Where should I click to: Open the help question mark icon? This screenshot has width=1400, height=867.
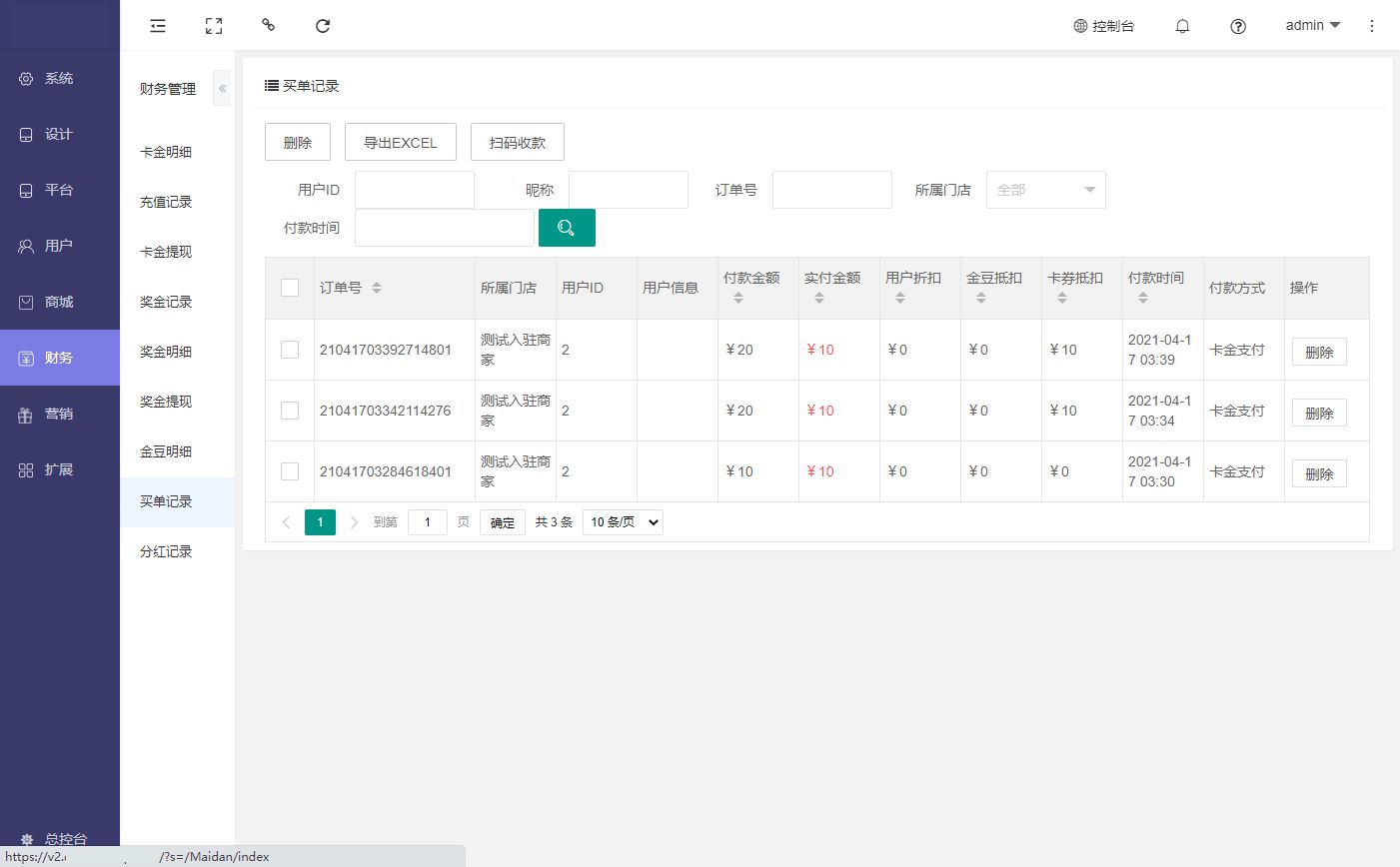click(x=1238, y=26)
